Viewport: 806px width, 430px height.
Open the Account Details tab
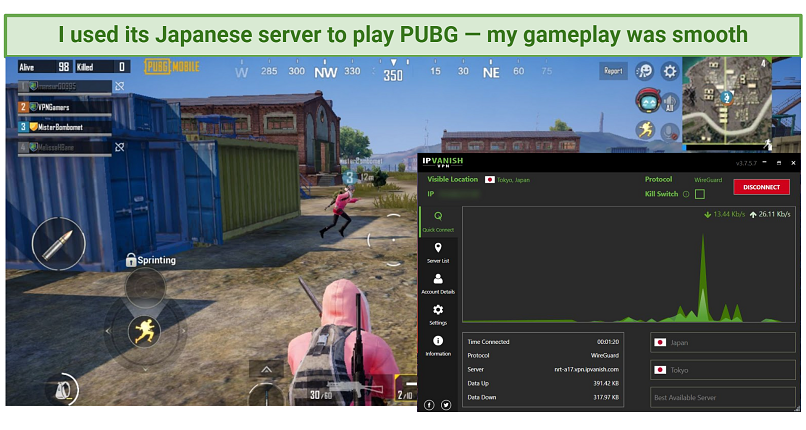tap(438, 284)
